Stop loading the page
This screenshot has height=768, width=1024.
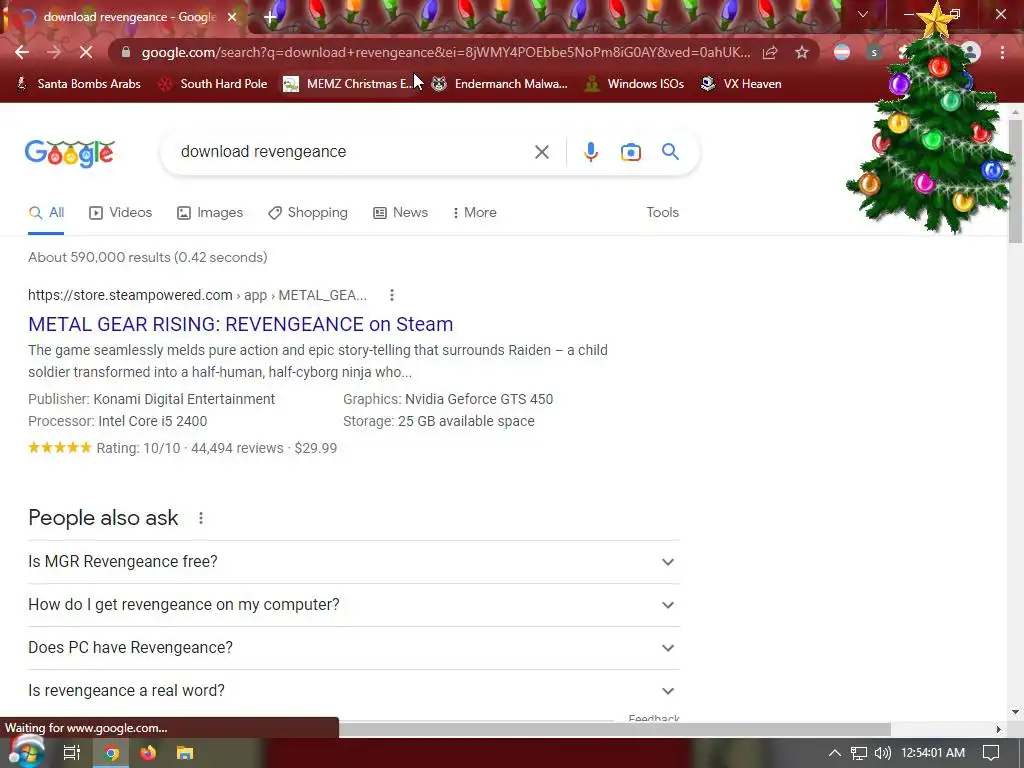click(x=86, y=52)
